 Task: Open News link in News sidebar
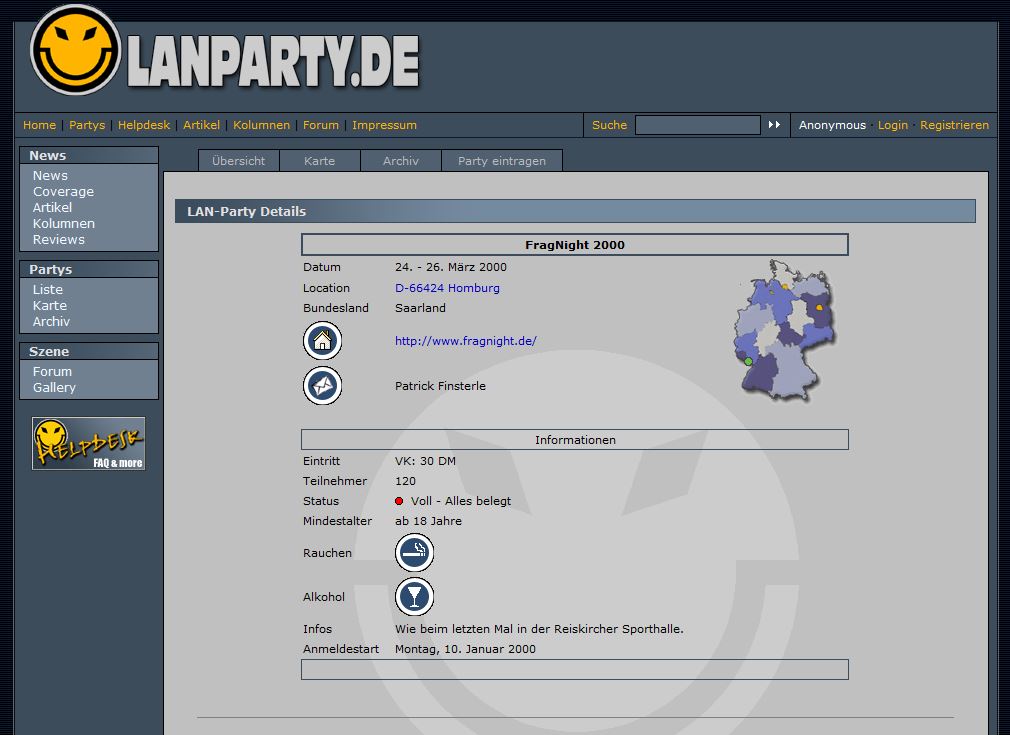(x=50, y=175)
